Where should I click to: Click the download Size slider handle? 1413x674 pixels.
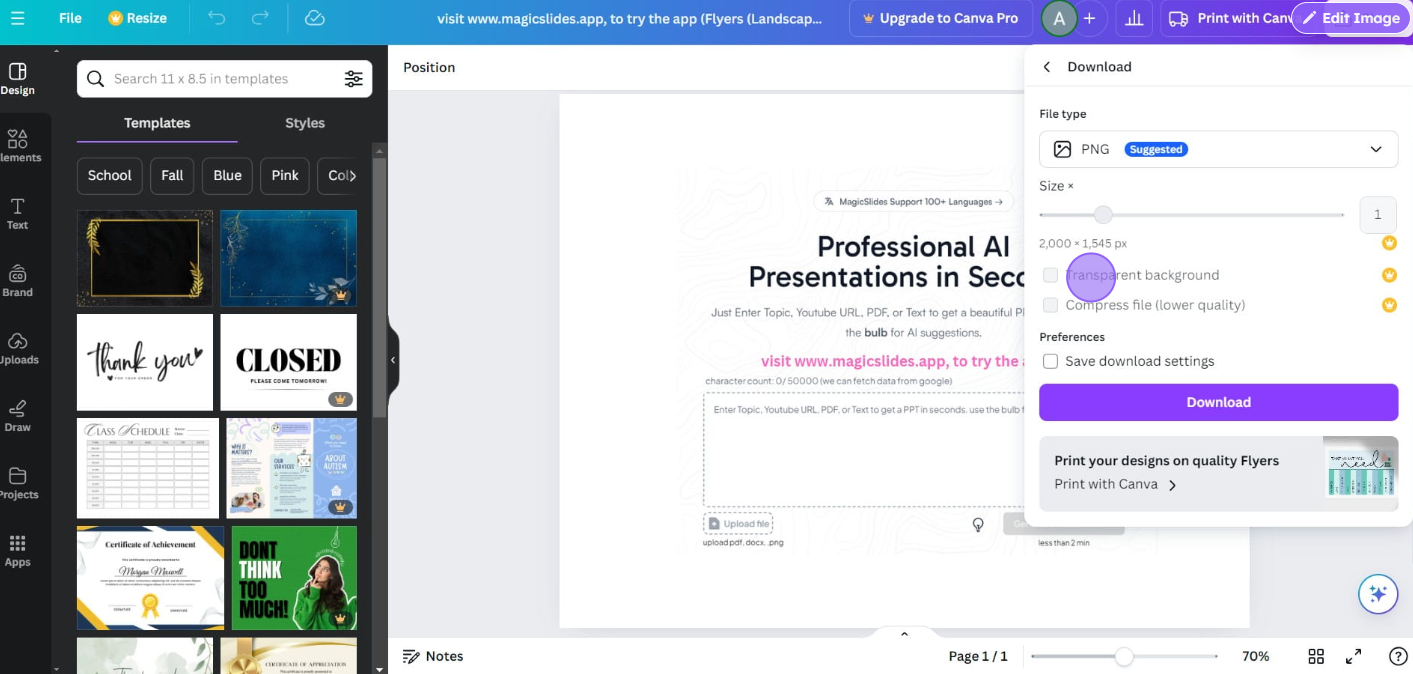tap(1103, 215)
